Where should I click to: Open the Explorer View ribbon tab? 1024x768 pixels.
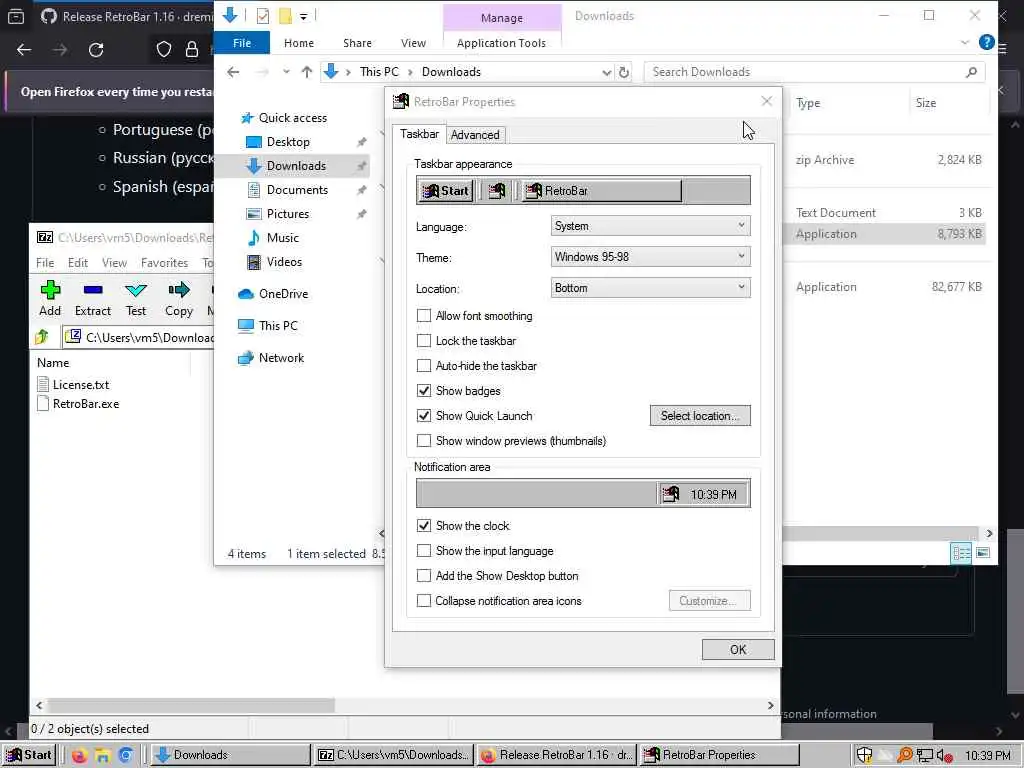[413, 43]
